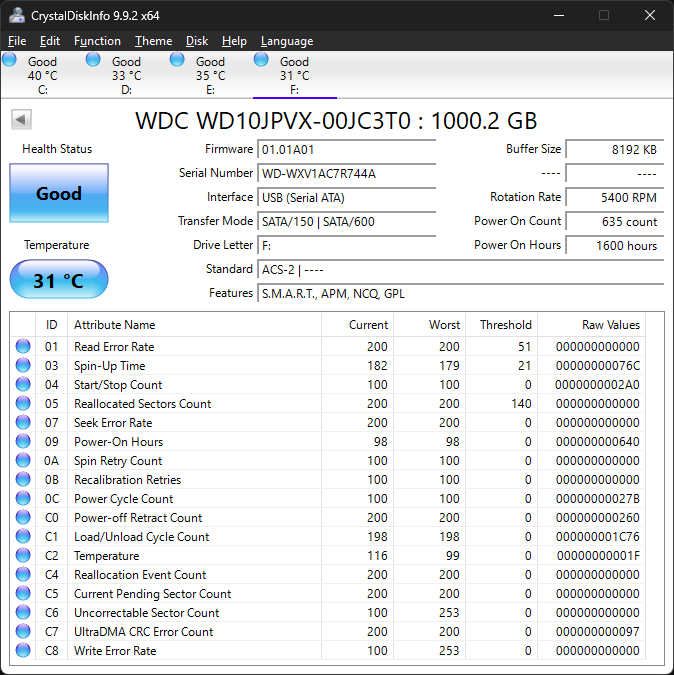Click the status icon for UltraDMA CRC Error Count
Viewport: 674px width, 675px height.
point(23,631)
